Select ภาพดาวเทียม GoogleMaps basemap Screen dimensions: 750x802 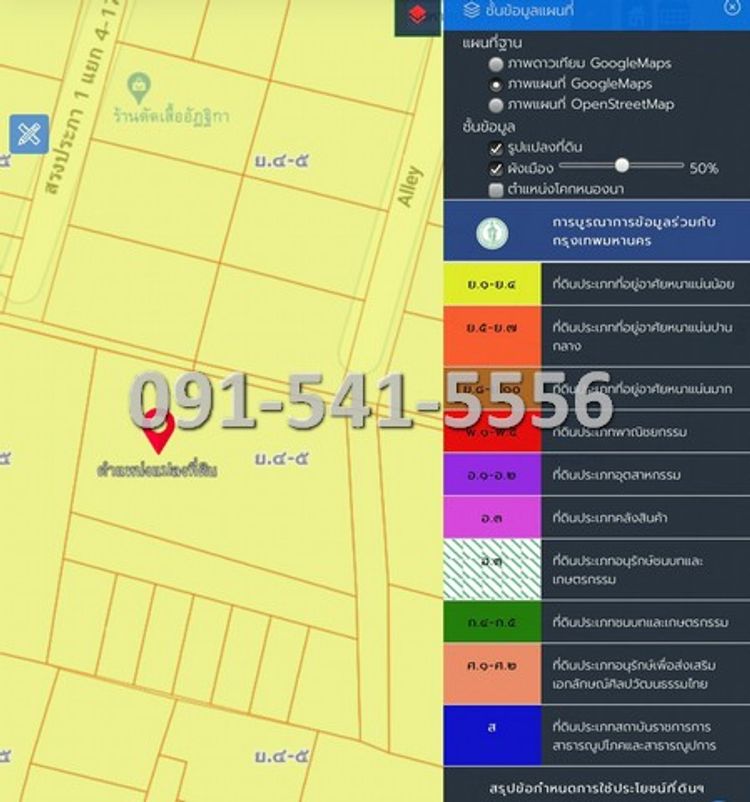point(496,63)
